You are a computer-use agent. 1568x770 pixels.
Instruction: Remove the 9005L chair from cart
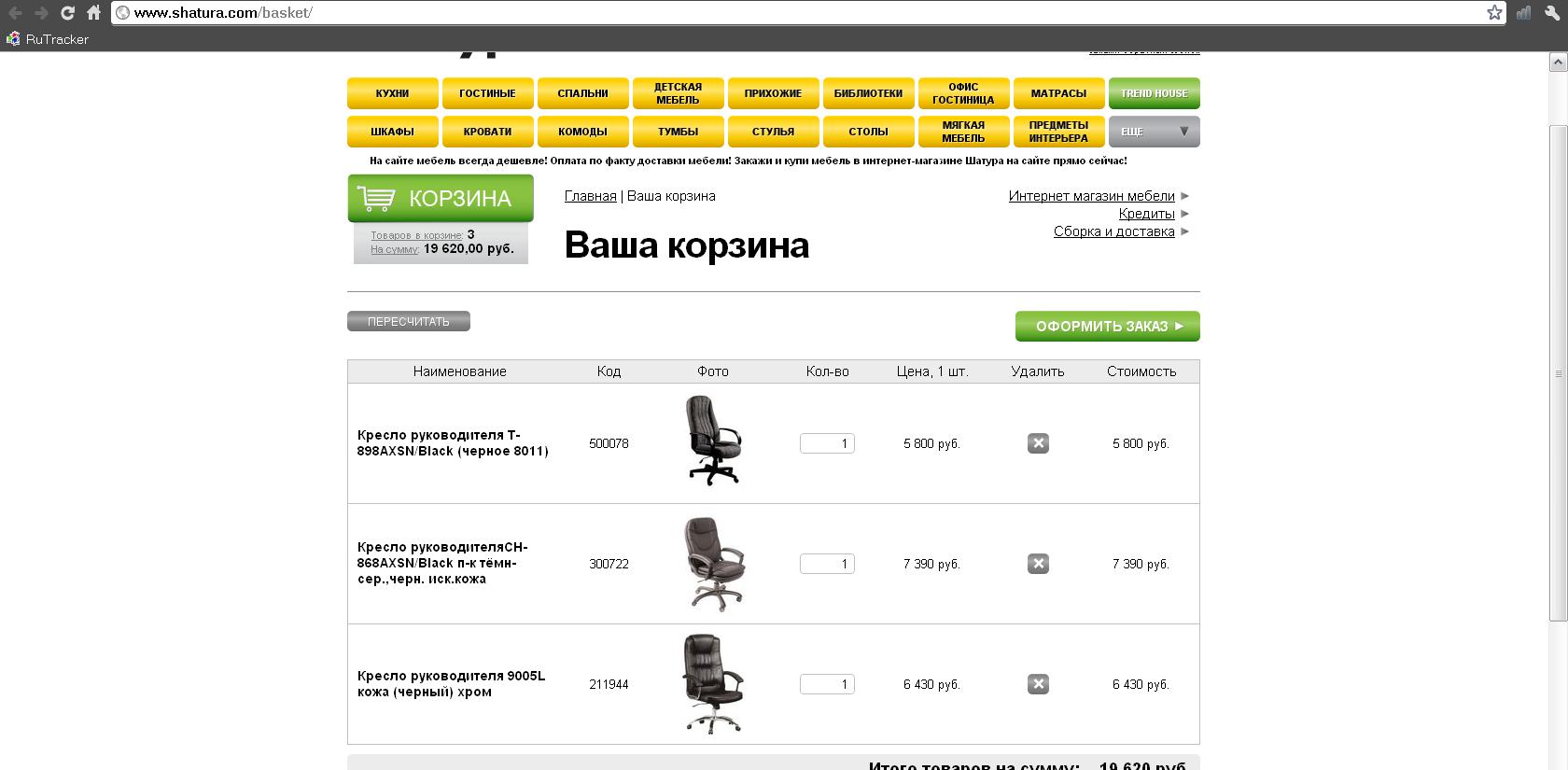[x=1038, y=684]
